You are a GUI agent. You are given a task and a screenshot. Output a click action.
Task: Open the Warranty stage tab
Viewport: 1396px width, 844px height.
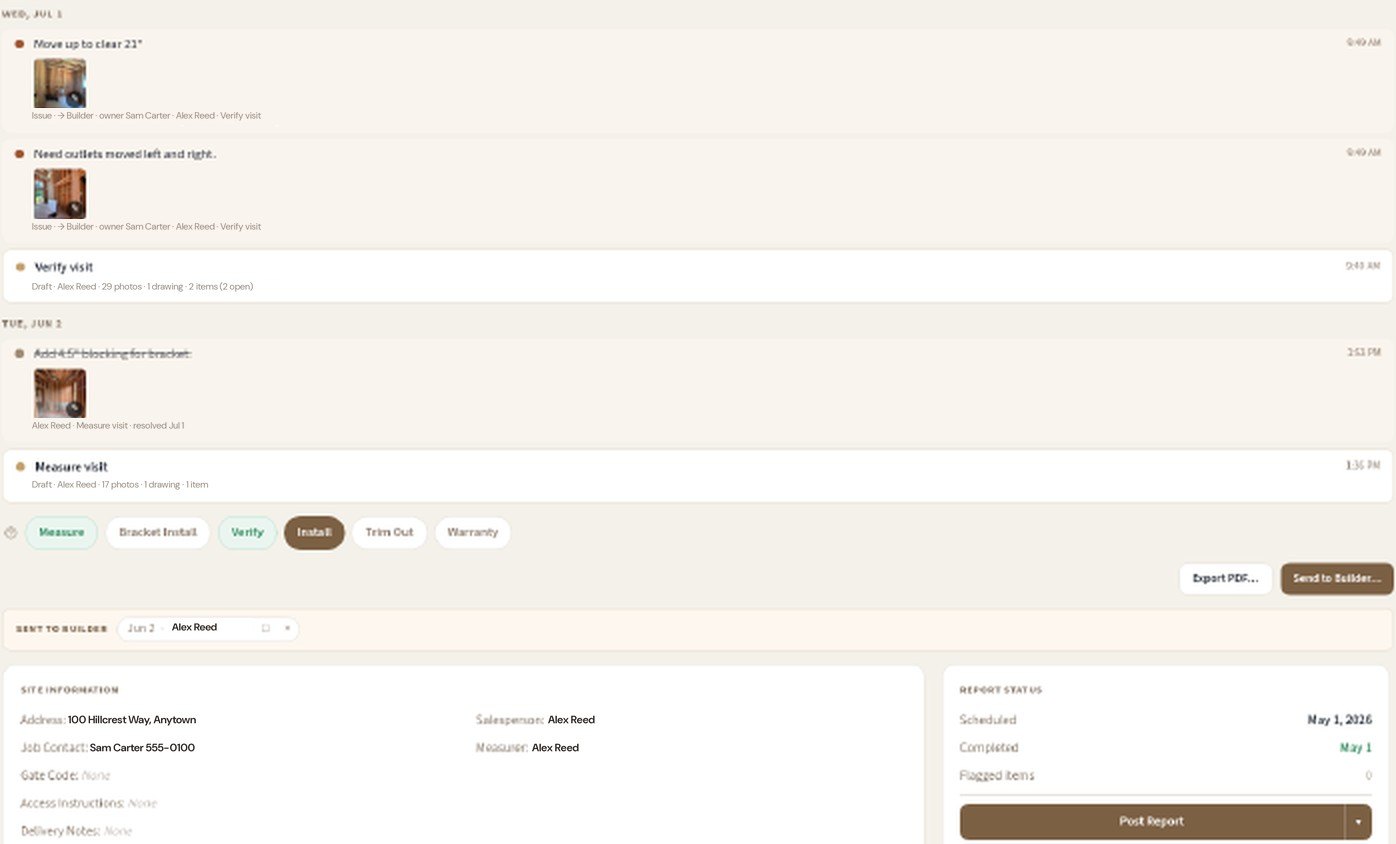click(472, 533)
